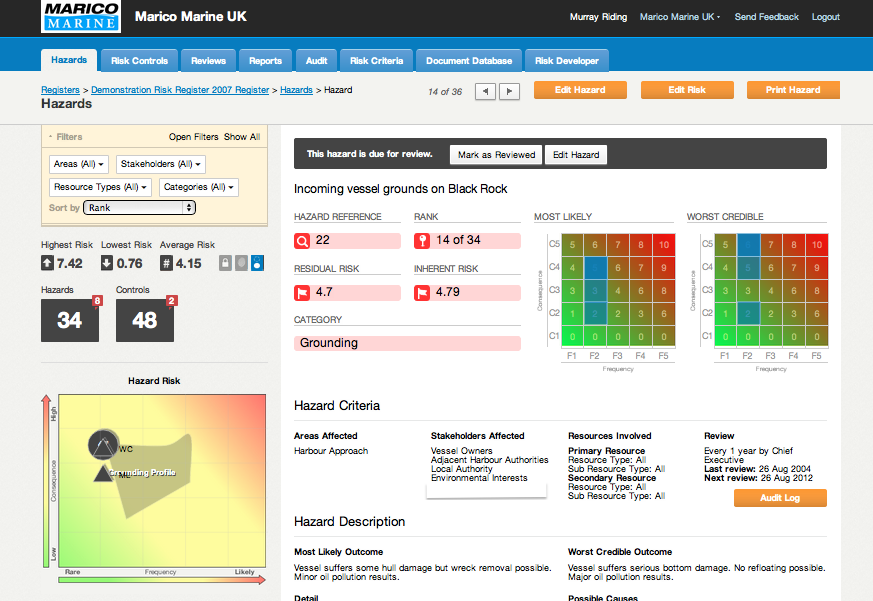Click the WC circle marker on chart
The width and height of the screenshot is (873, 601).
pos(103,446)
